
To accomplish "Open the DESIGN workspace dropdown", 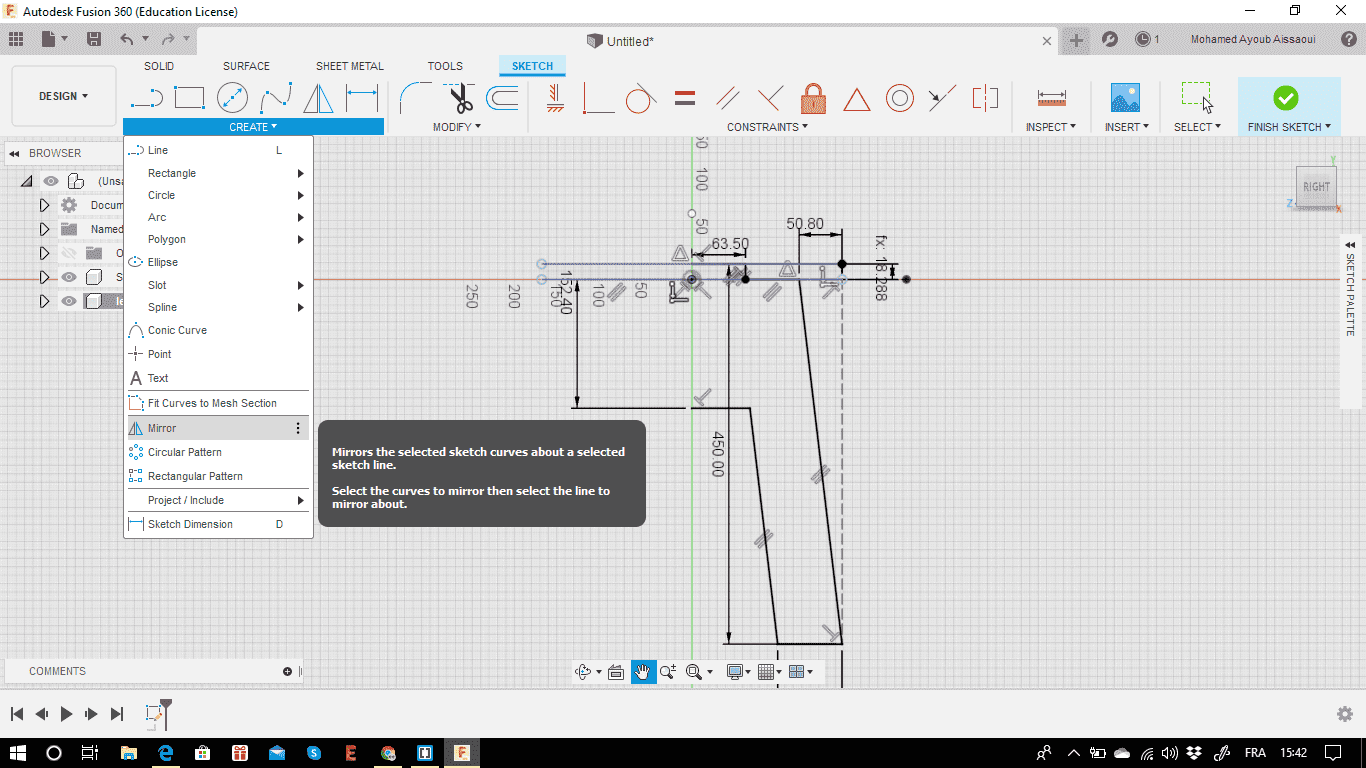I will 63,96.
